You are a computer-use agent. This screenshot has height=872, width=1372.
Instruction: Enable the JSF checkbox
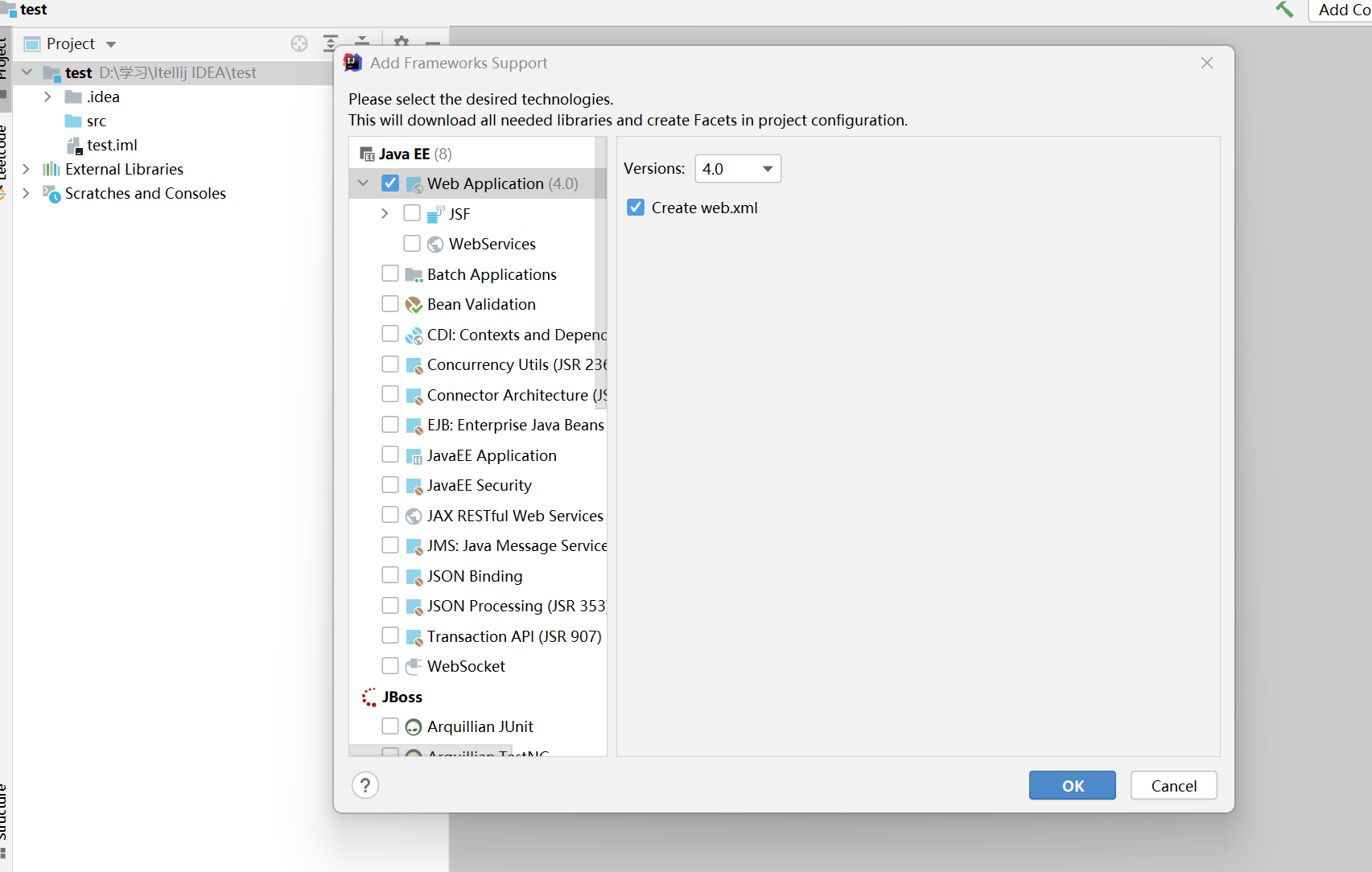click(x=412, y=213)
